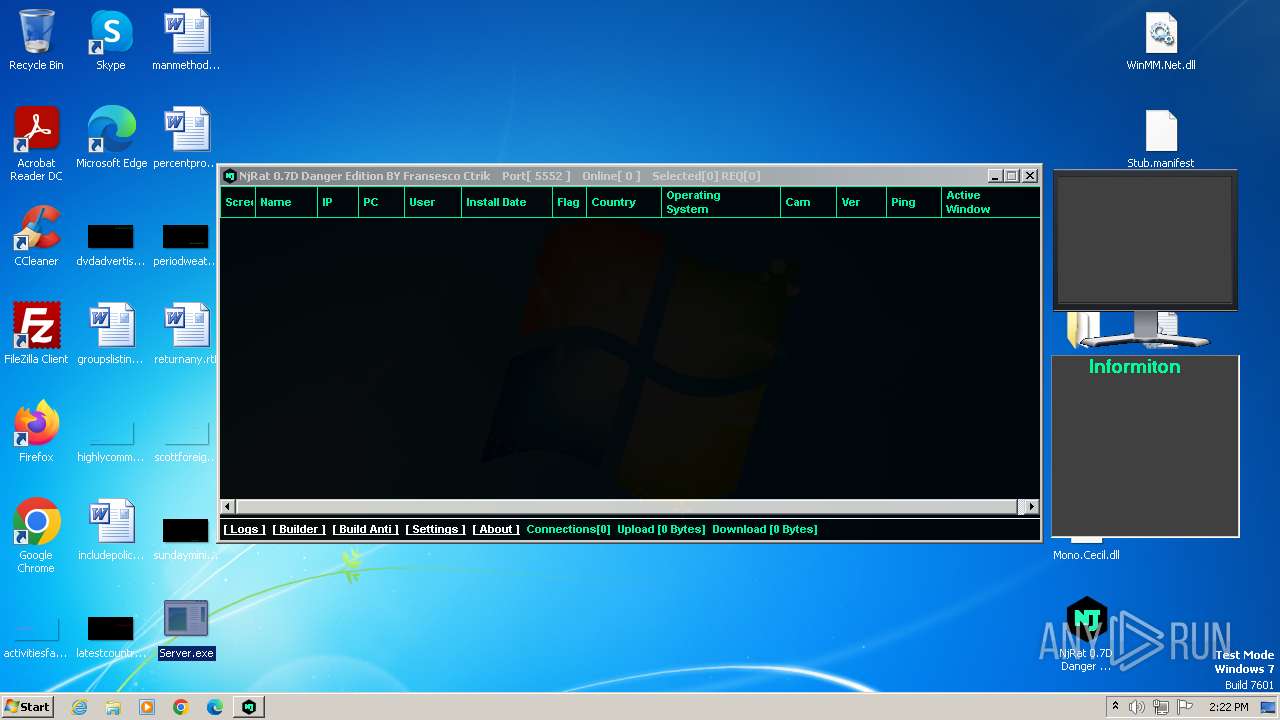Open the volume control in tray
Viewport: 1280px width, 720px height.
tap(1137, 707)
